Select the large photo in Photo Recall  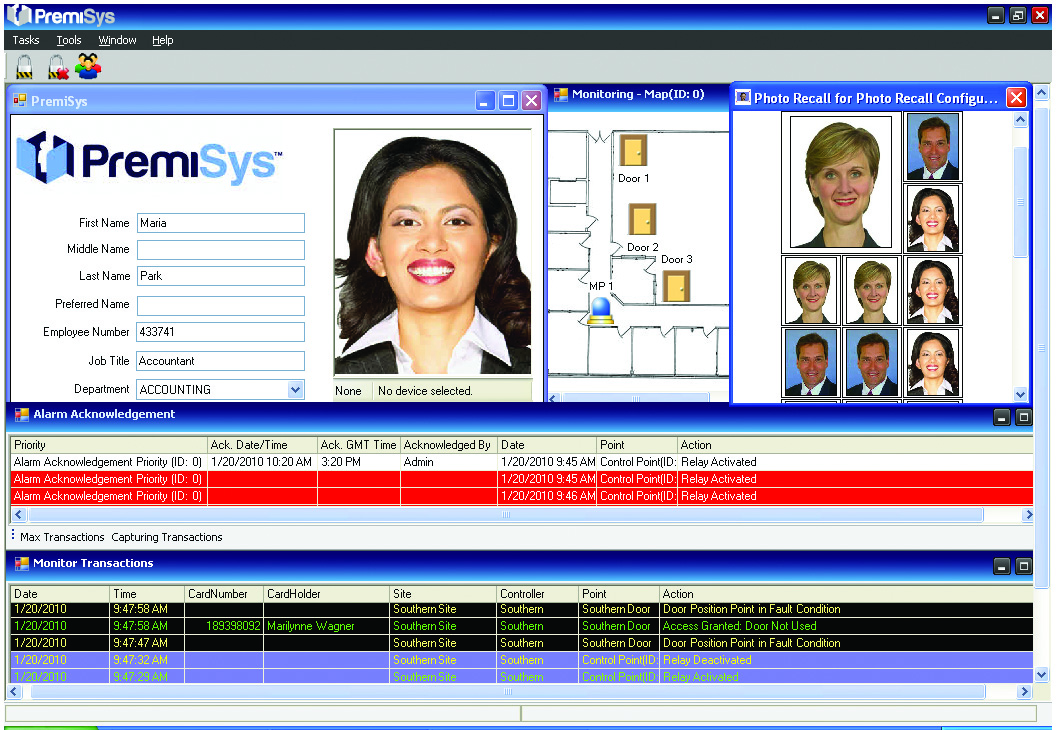tap(840, 181)
